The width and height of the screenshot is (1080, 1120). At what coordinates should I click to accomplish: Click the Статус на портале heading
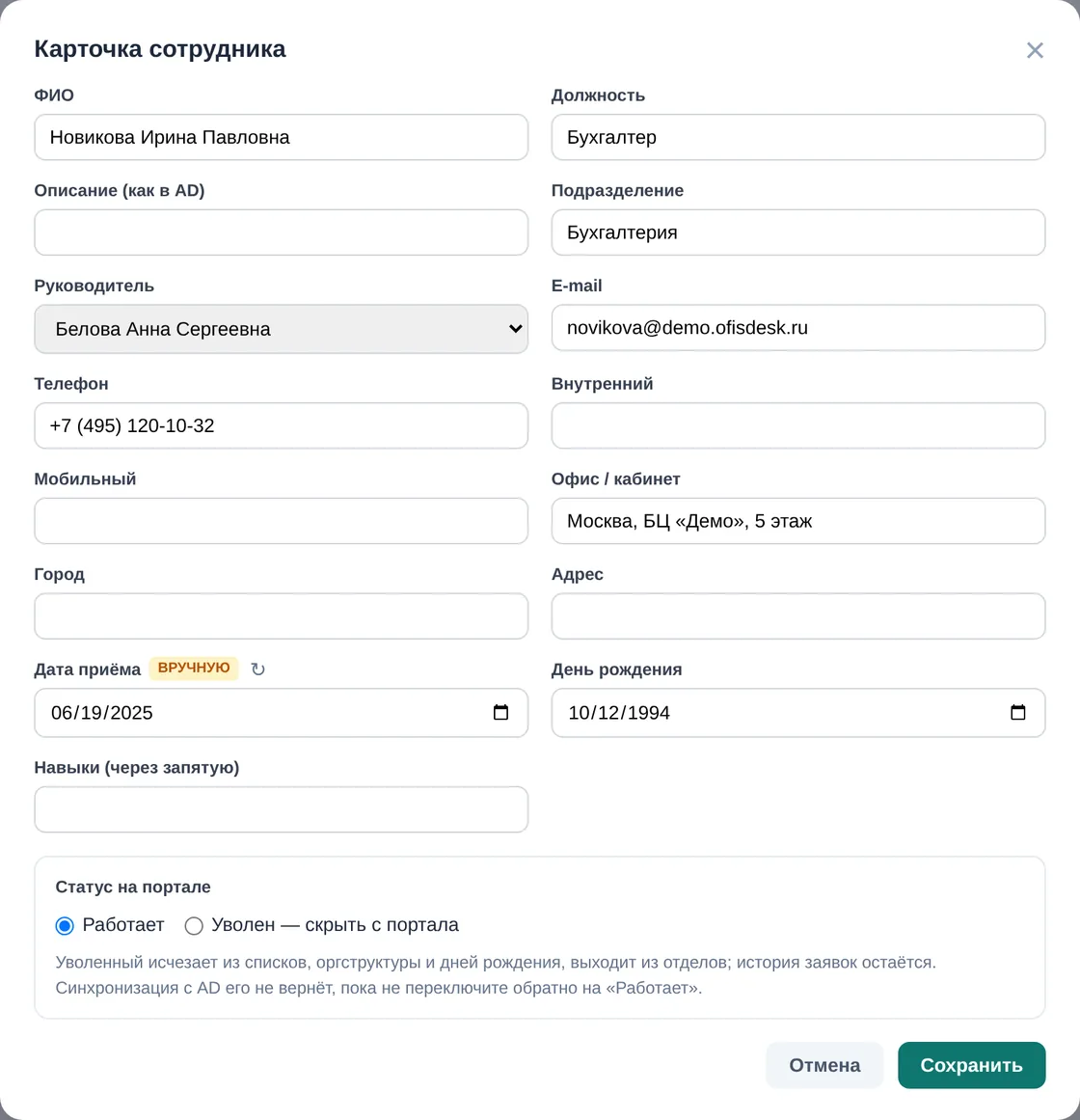click(133, 887)
